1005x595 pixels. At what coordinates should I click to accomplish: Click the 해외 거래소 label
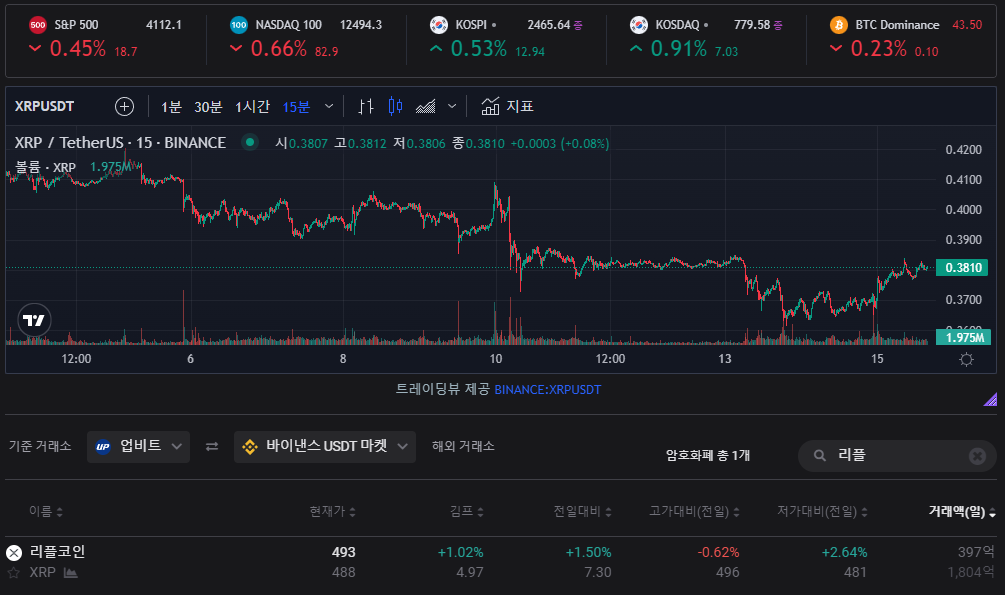click(x=463, y=446)
